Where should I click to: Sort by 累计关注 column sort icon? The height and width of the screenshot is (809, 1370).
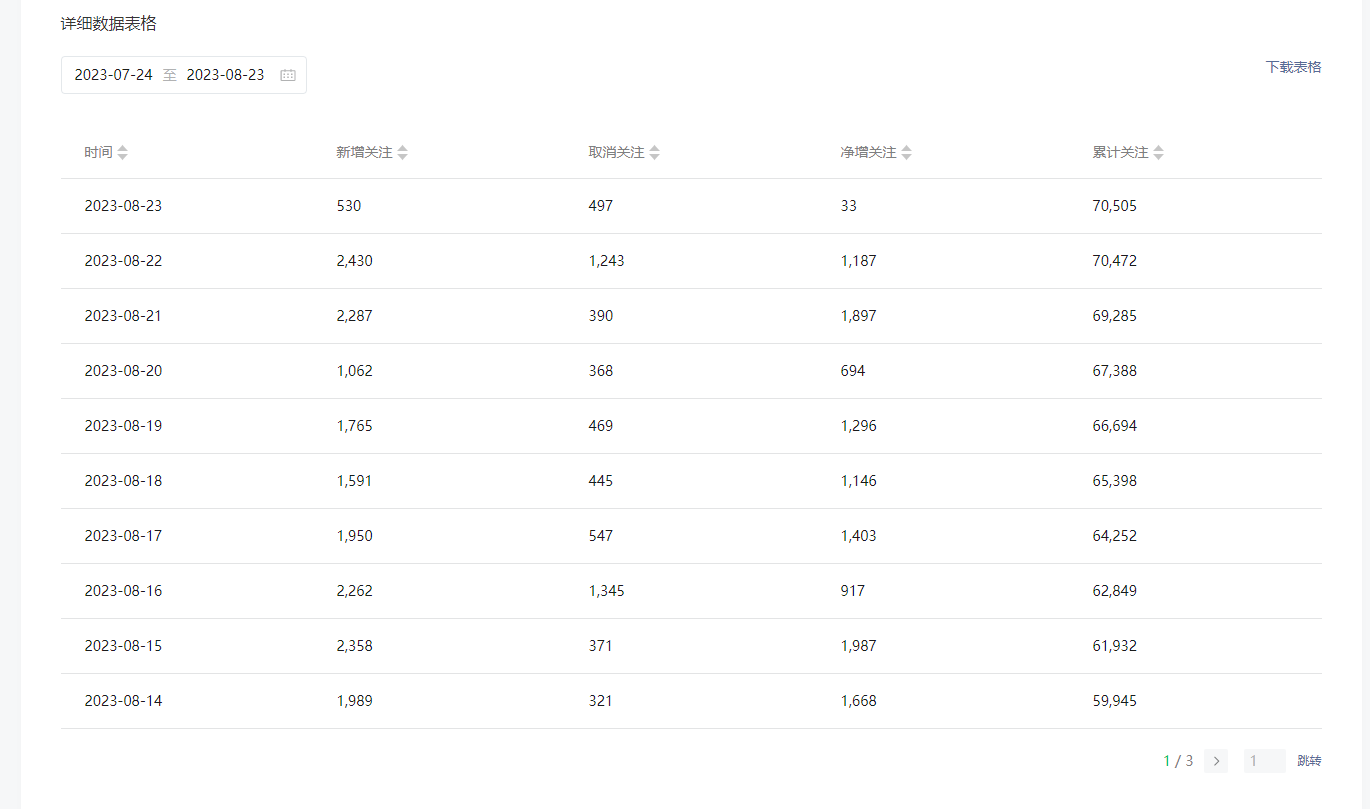pyautogui.click(x=1158, y=153)
